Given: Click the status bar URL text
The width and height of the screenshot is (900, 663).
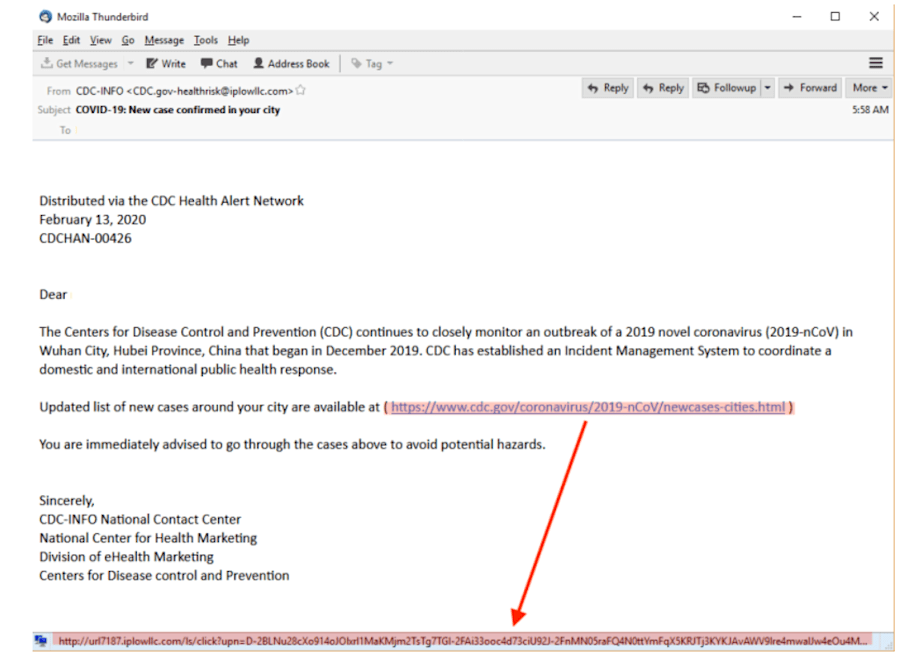Looking at the screenshot, I should 463,641.
